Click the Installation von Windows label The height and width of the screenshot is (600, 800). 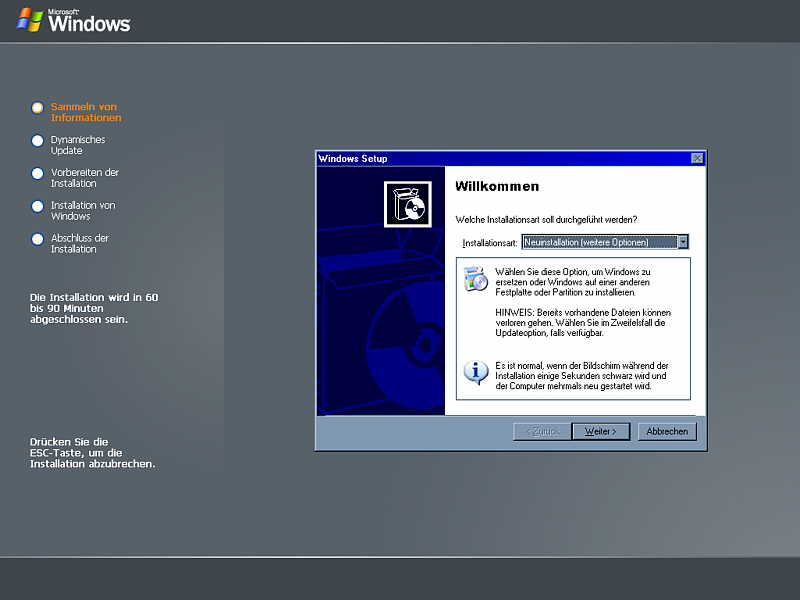click(83, 211)
